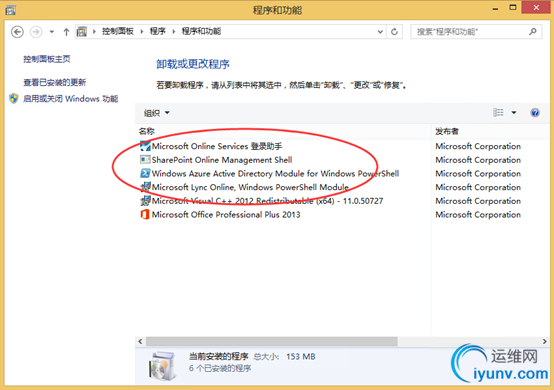This screenshot has height=390, width=554.
Task: Click the horizontal scrollbar thumb
Action: pyautogui.click(x=272, y=342)
